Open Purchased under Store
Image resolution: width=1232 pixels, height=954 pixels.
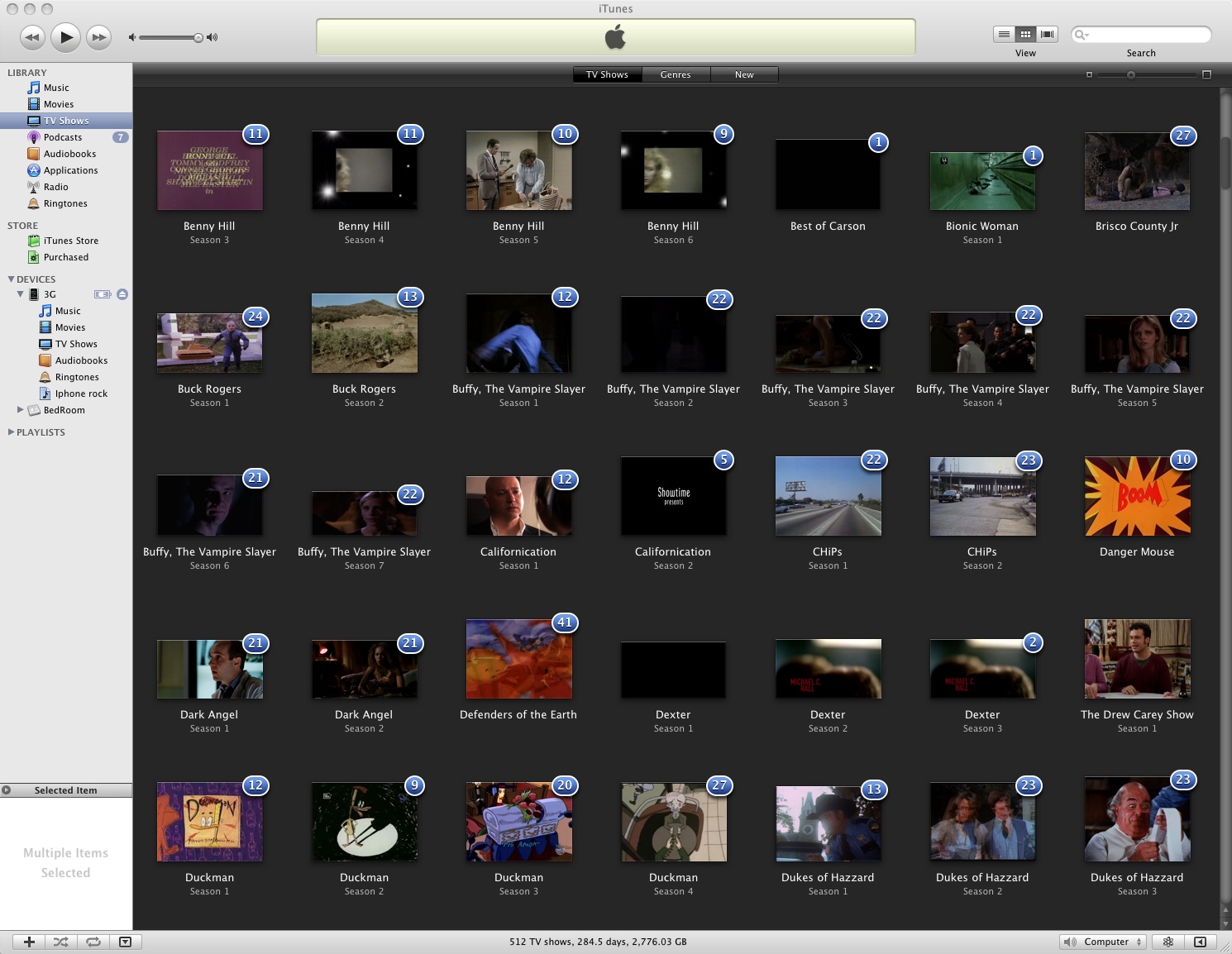point(66,257)
